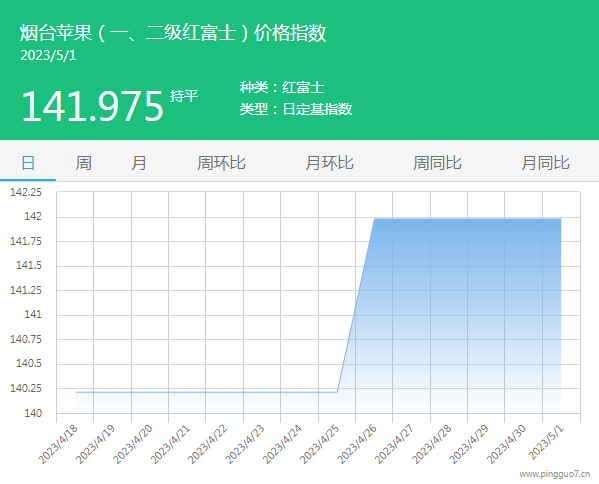Select the 月同比 tab
This screenshot has height=484, width=599.
click(546, 163)
